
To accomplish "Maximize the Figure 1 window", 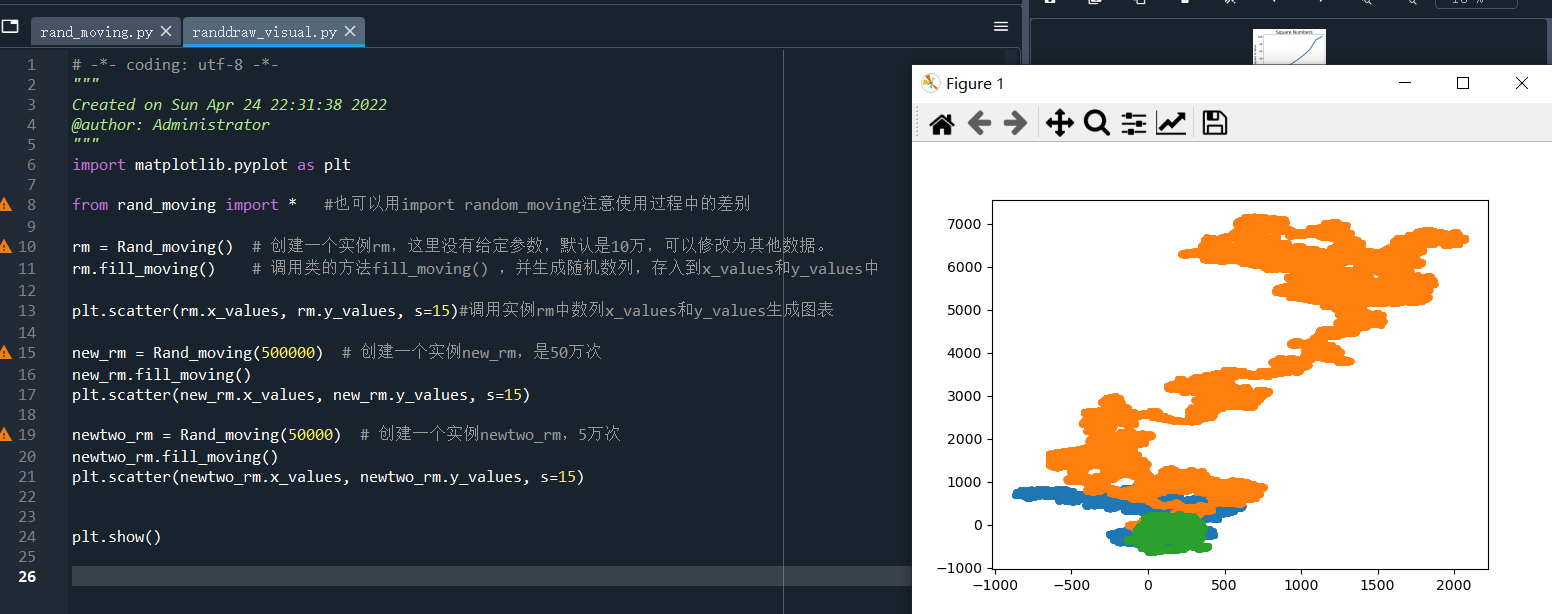I will pyautogui.click(x=1463, y=84).
